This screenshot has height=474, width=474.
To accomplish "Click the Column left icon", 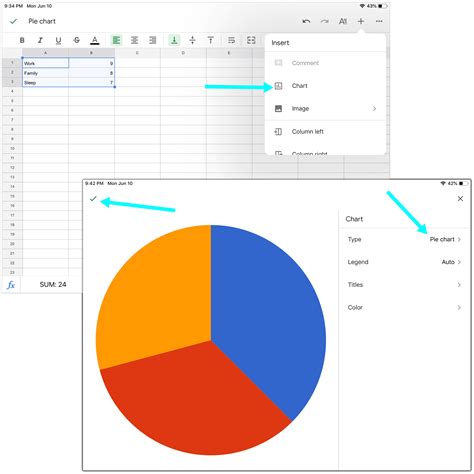I will pos(278,132).
